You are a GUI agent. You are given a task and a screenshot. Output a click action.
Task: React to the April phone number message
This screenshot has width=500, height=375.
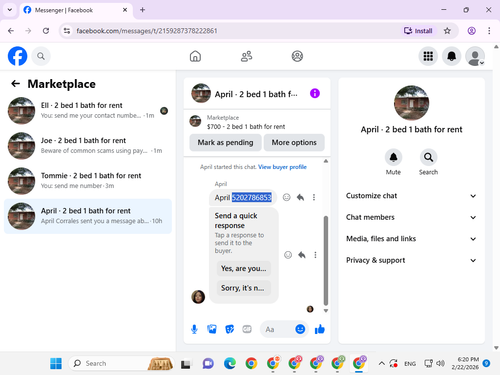(x=286, y=197)
